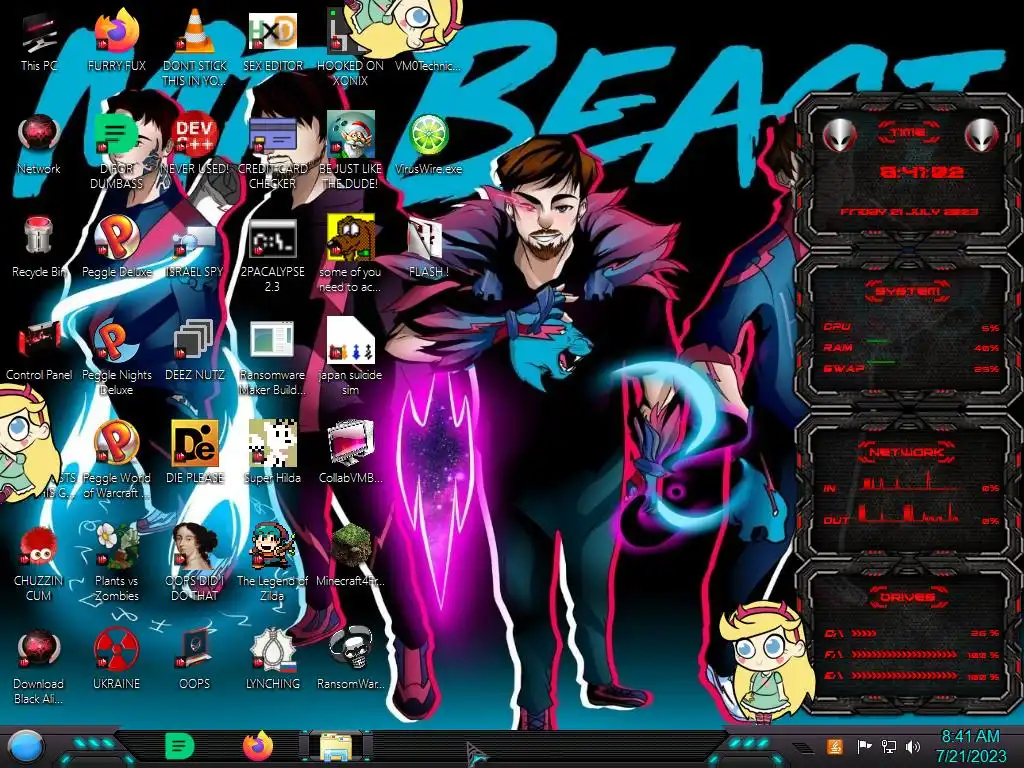Open the LYNCHING desktop icon
Viewport: 1024px width, 768px height.
272,660
